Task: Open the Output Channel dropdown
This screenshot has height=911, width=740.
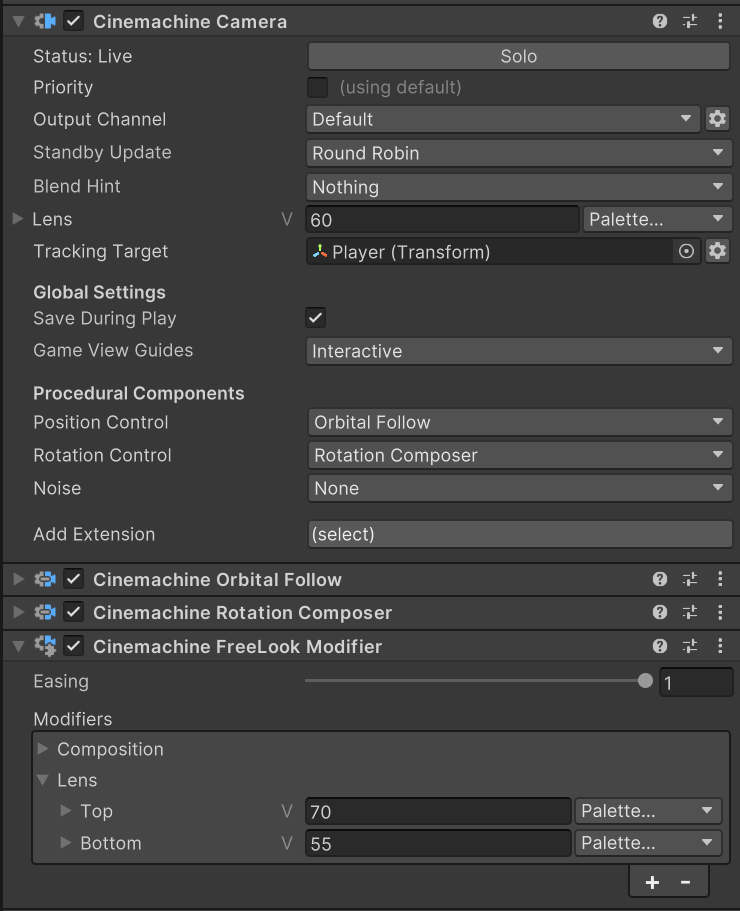Action: point(503,119)
